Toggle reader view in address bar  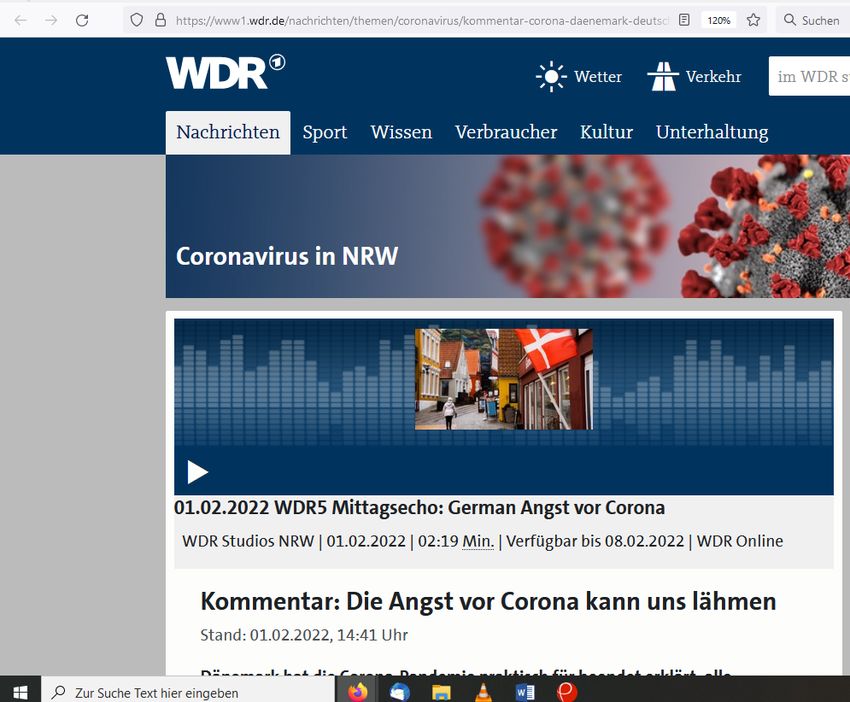click(684, 20)
